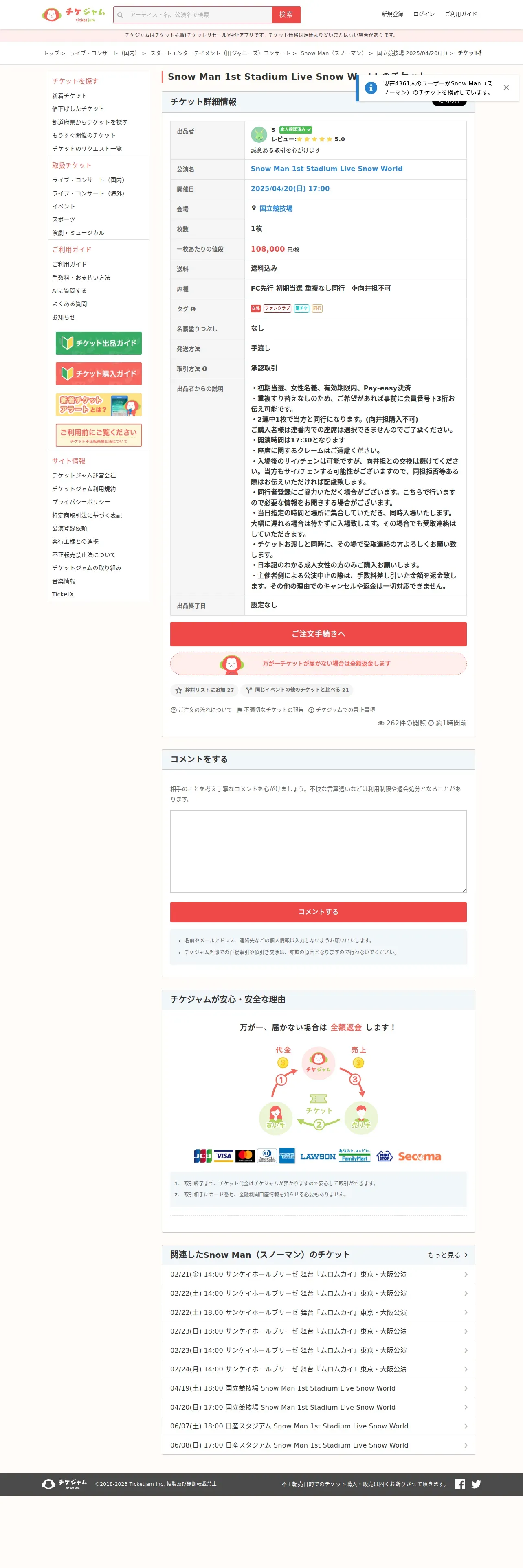
Task: Open the 06/07(土) 18:00 日産スタジアム row
Action: pyautogui.click(x=319, y=1426)
